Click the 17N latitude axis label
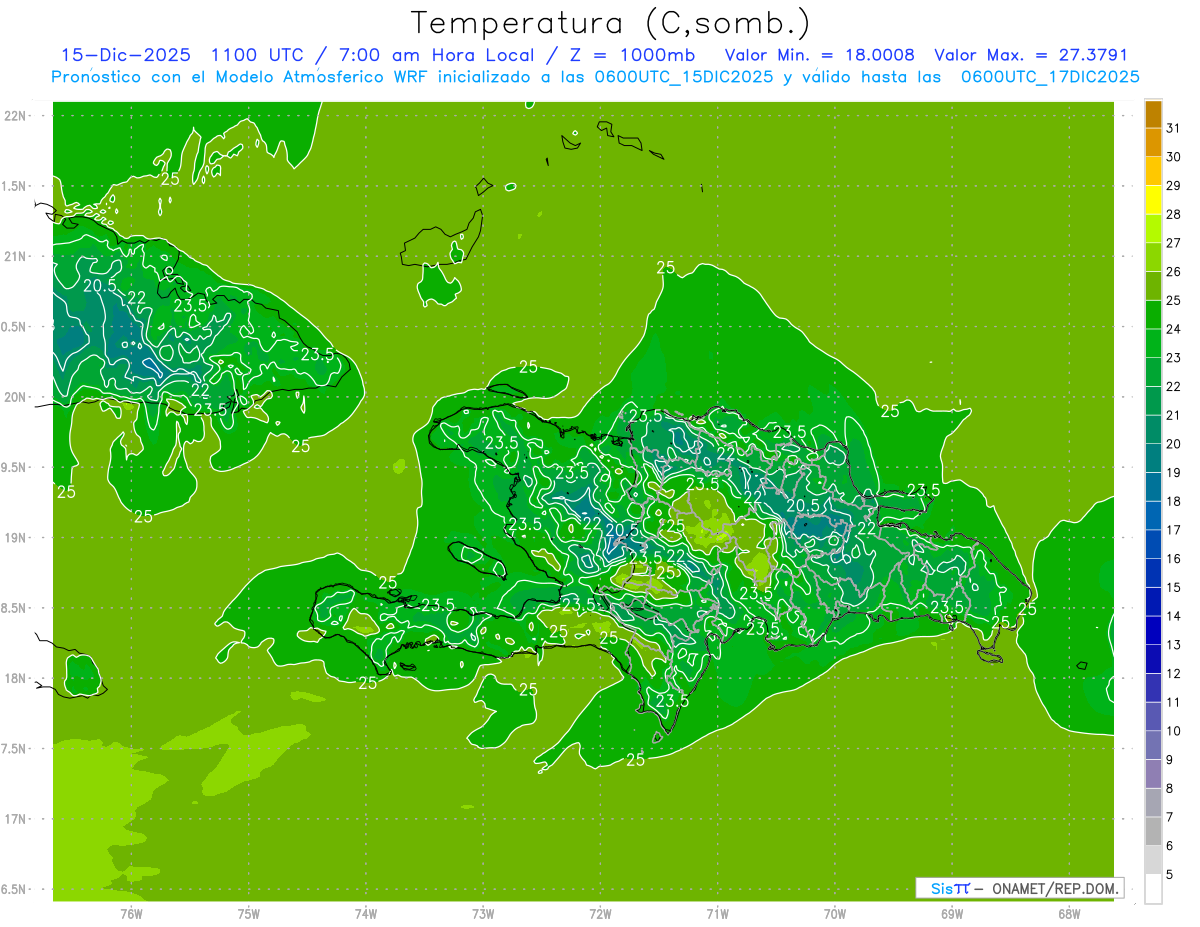The image size is (1200, 927). 16,819
